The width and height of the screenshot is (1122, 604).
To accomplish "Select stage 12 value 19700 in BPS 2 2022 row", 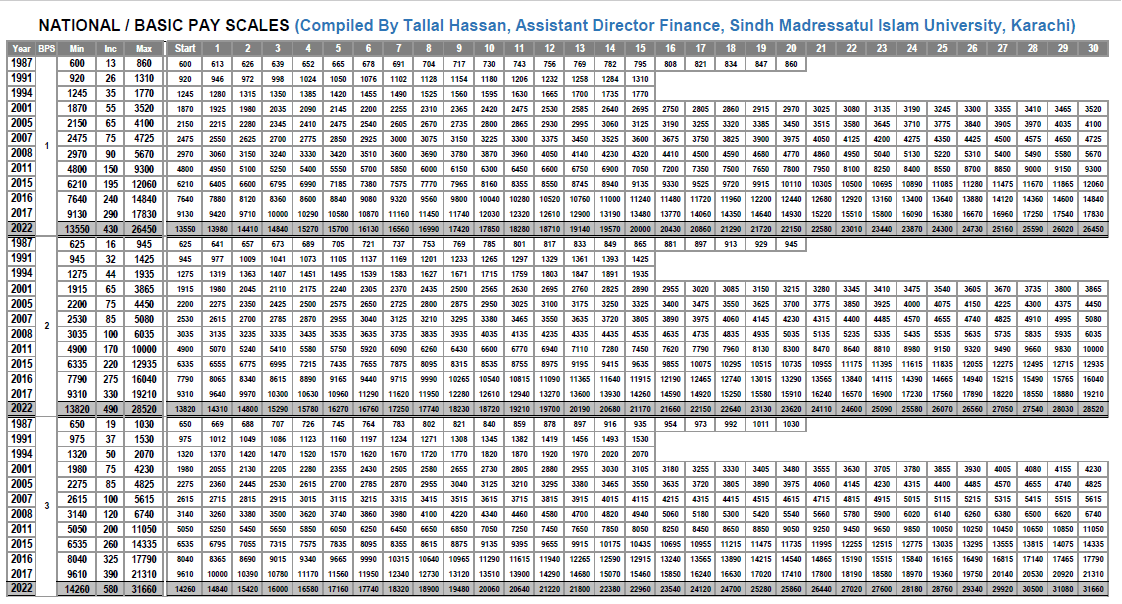I will 550,409.
